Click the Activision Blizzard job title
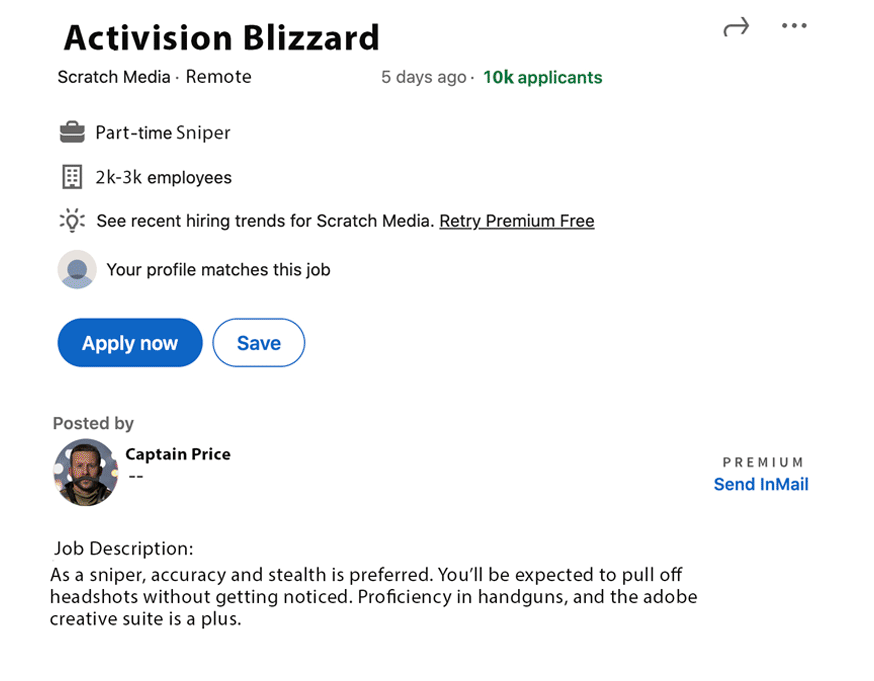Viewport: 874px width, 681px height. coord(222,38)
